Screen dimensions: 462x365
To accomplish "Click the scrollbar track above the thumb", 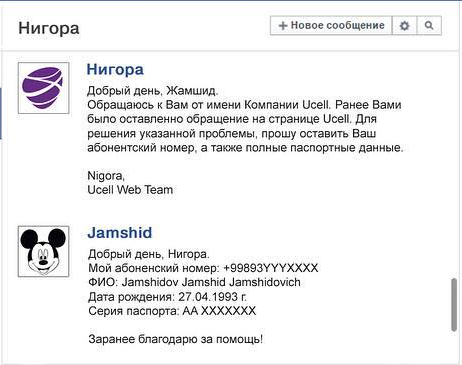I will coord(454,167).
